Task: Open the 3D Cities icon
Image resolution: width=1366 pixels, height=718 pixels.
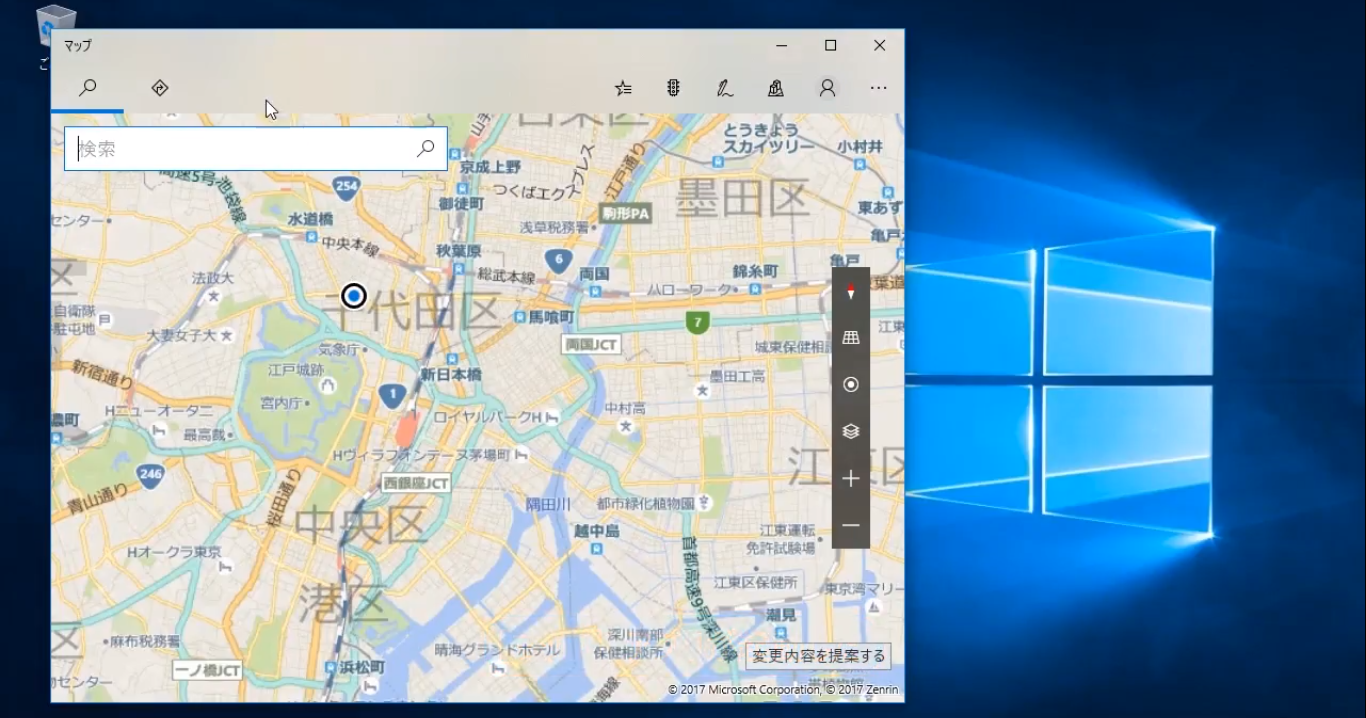Action: [x=775, y=88]
